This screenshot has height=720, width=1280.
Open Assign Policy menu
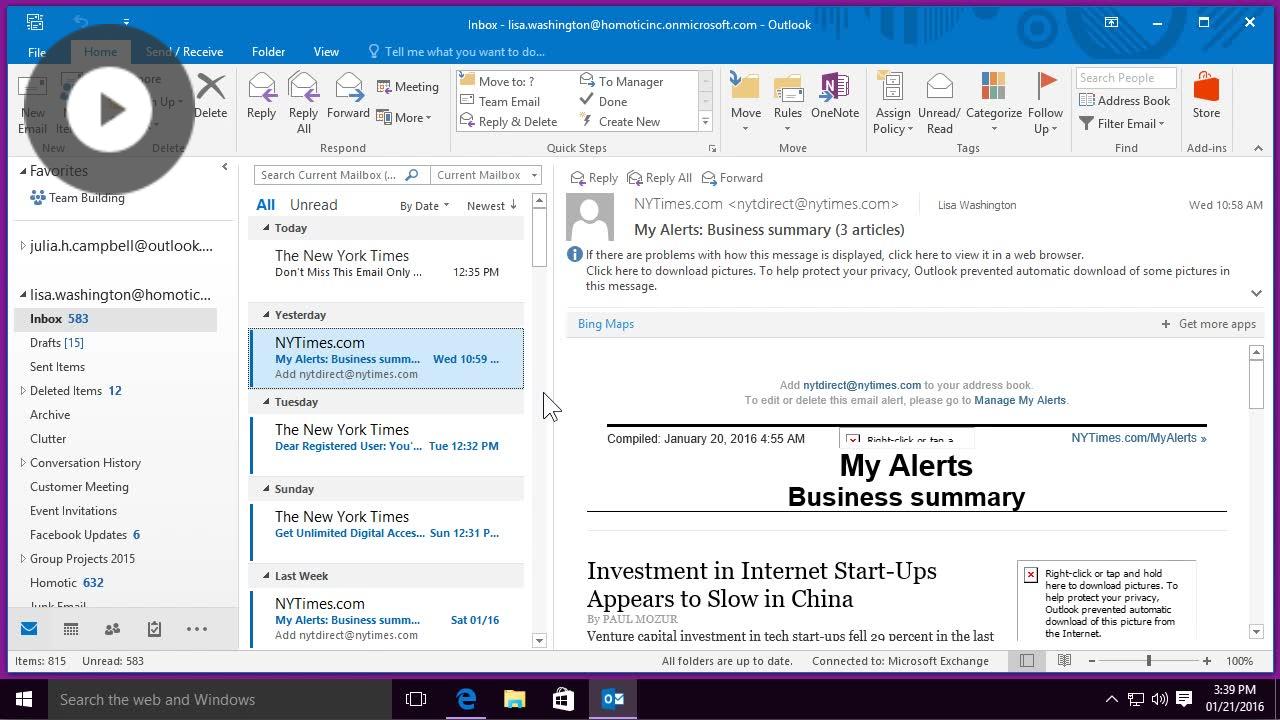pos(893,103)
